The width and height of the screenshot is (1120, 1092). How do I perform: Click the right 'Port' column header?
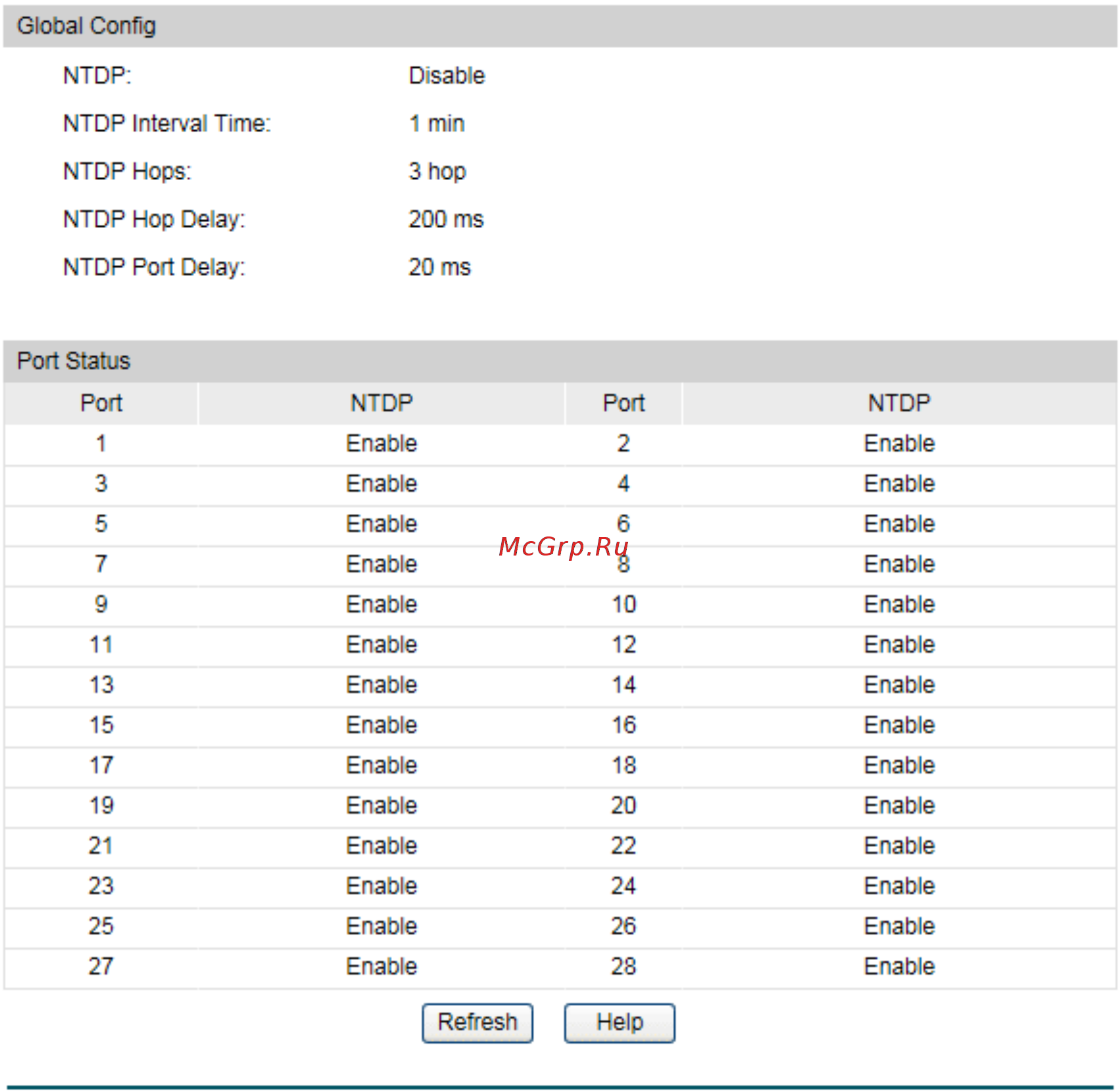point(623,403)
